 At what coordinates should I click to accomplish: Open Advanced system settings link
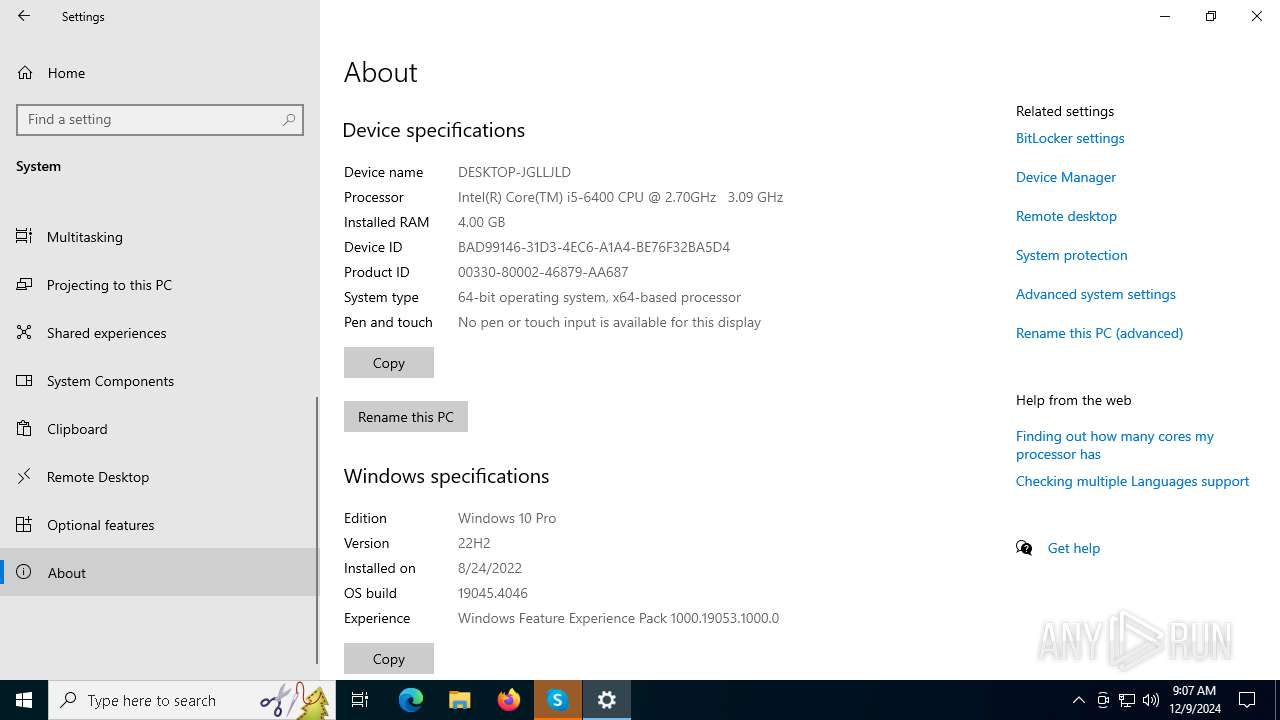point(1096,294)
